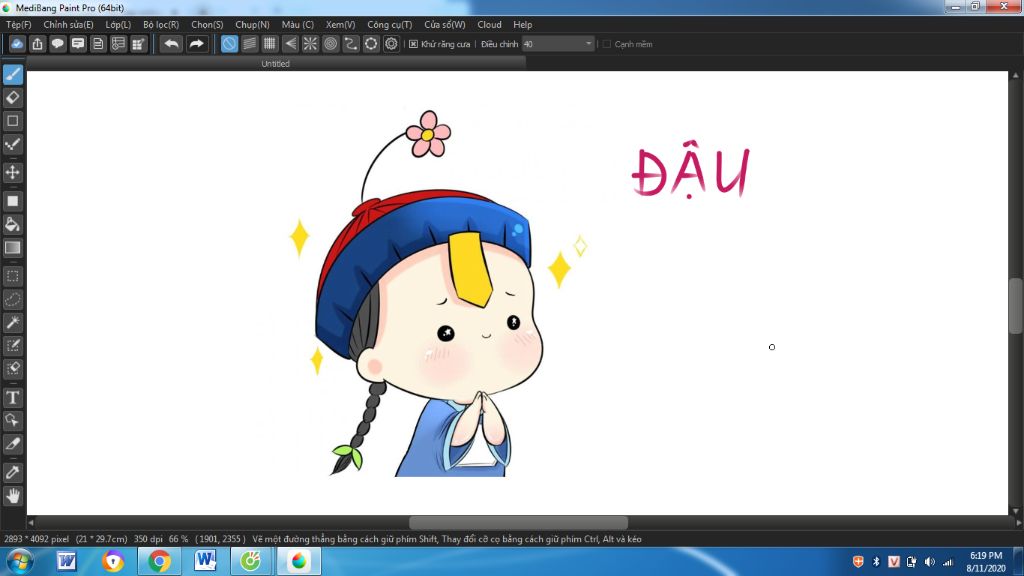Click the horizontal scrollbar thumb
The image size is (1024, 576).
coord(518,523)
